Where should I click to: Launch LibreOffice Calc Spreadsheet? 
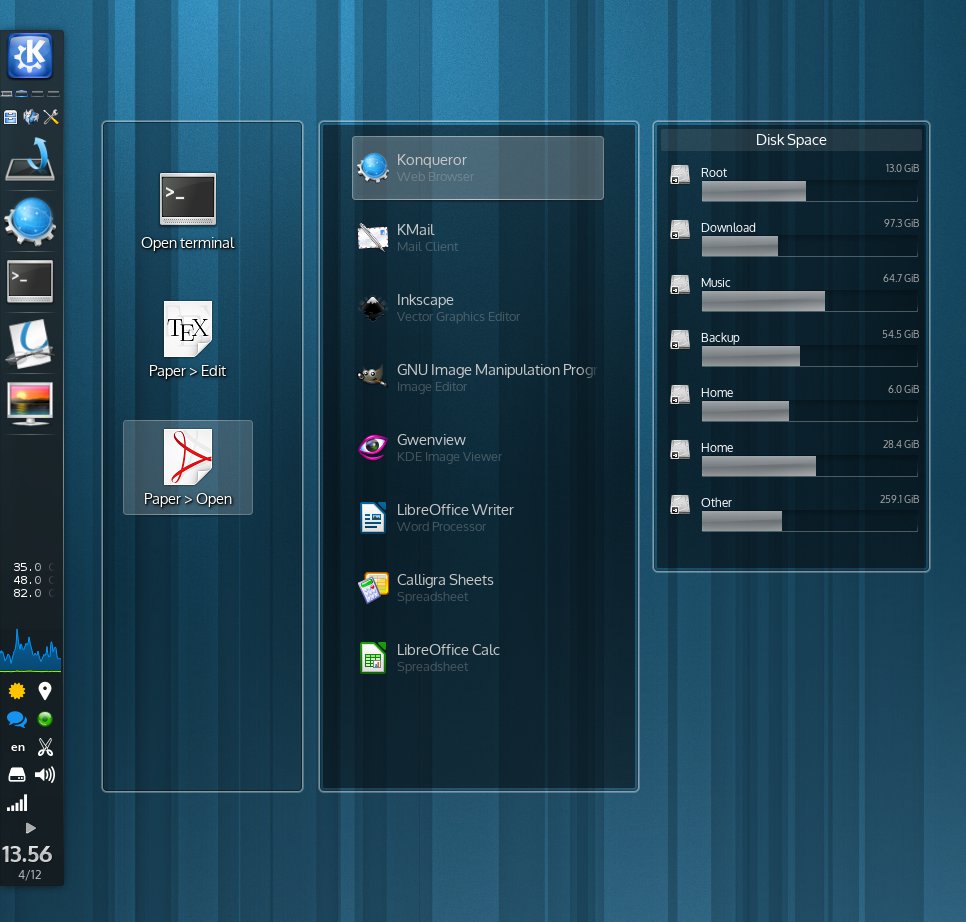click(477, 658)
